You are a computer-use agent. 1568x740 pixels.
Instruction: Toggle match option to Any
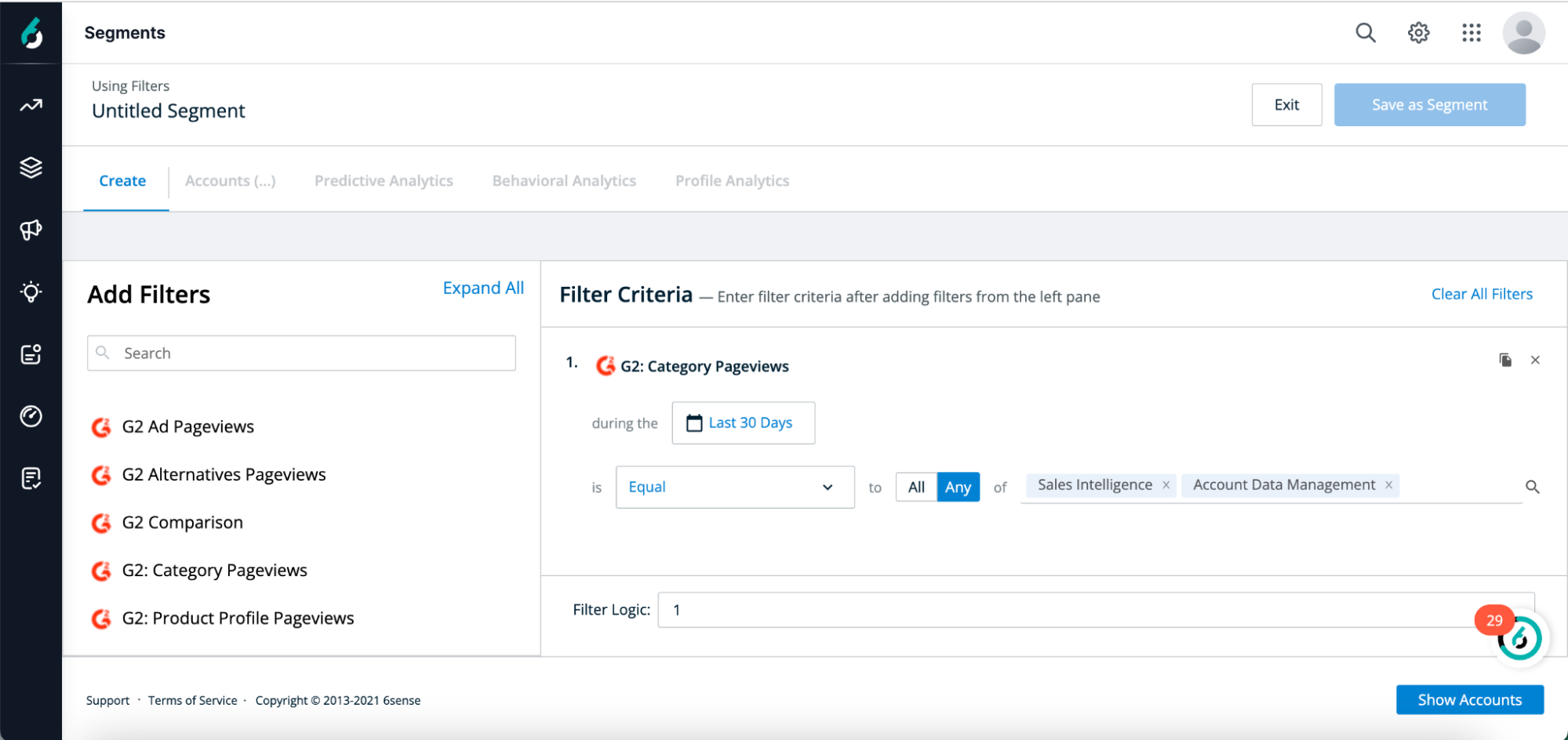958,487
